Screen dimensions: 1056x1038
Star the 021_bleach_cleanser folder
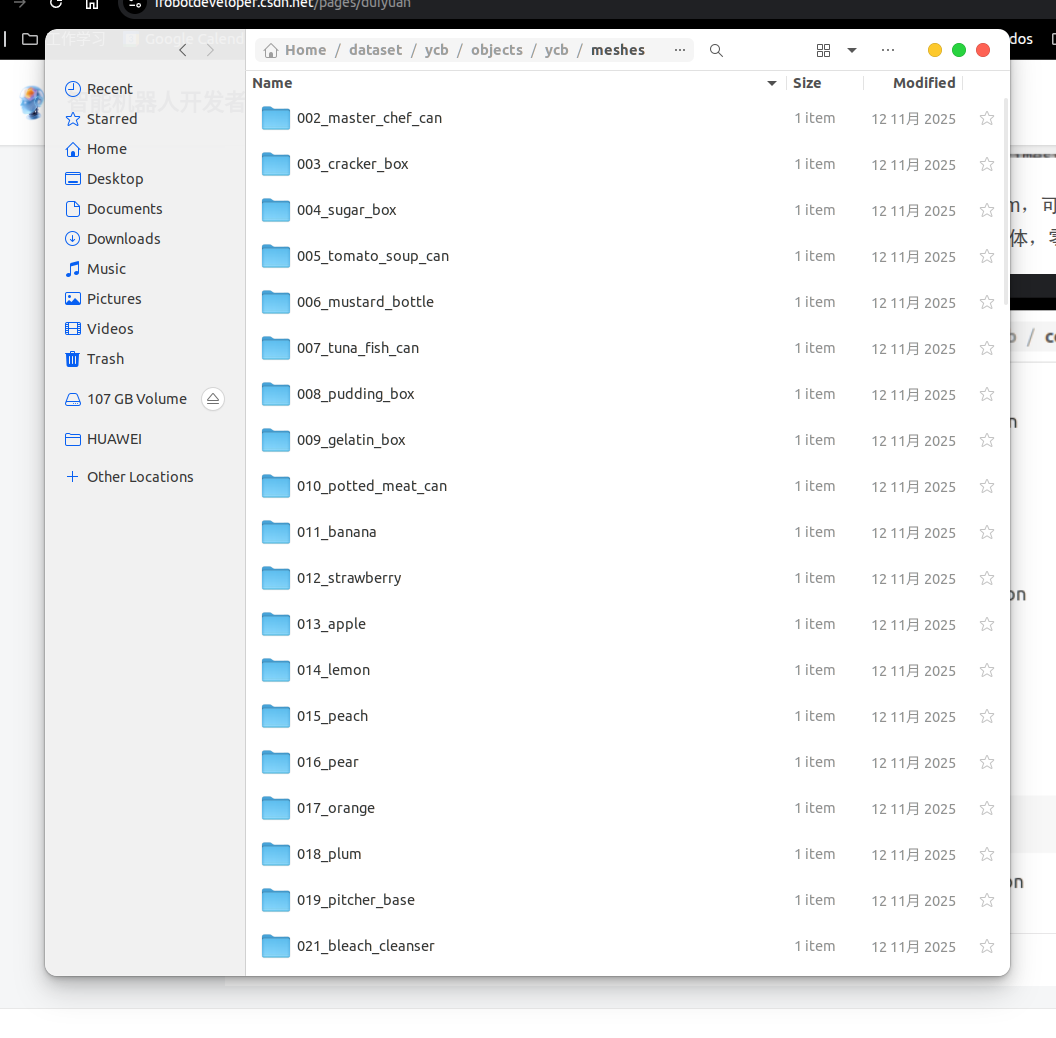[987, 946]
